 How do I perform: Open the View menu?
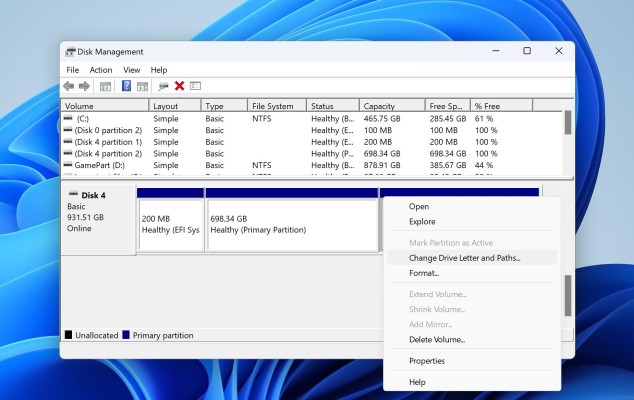point(132,70)
